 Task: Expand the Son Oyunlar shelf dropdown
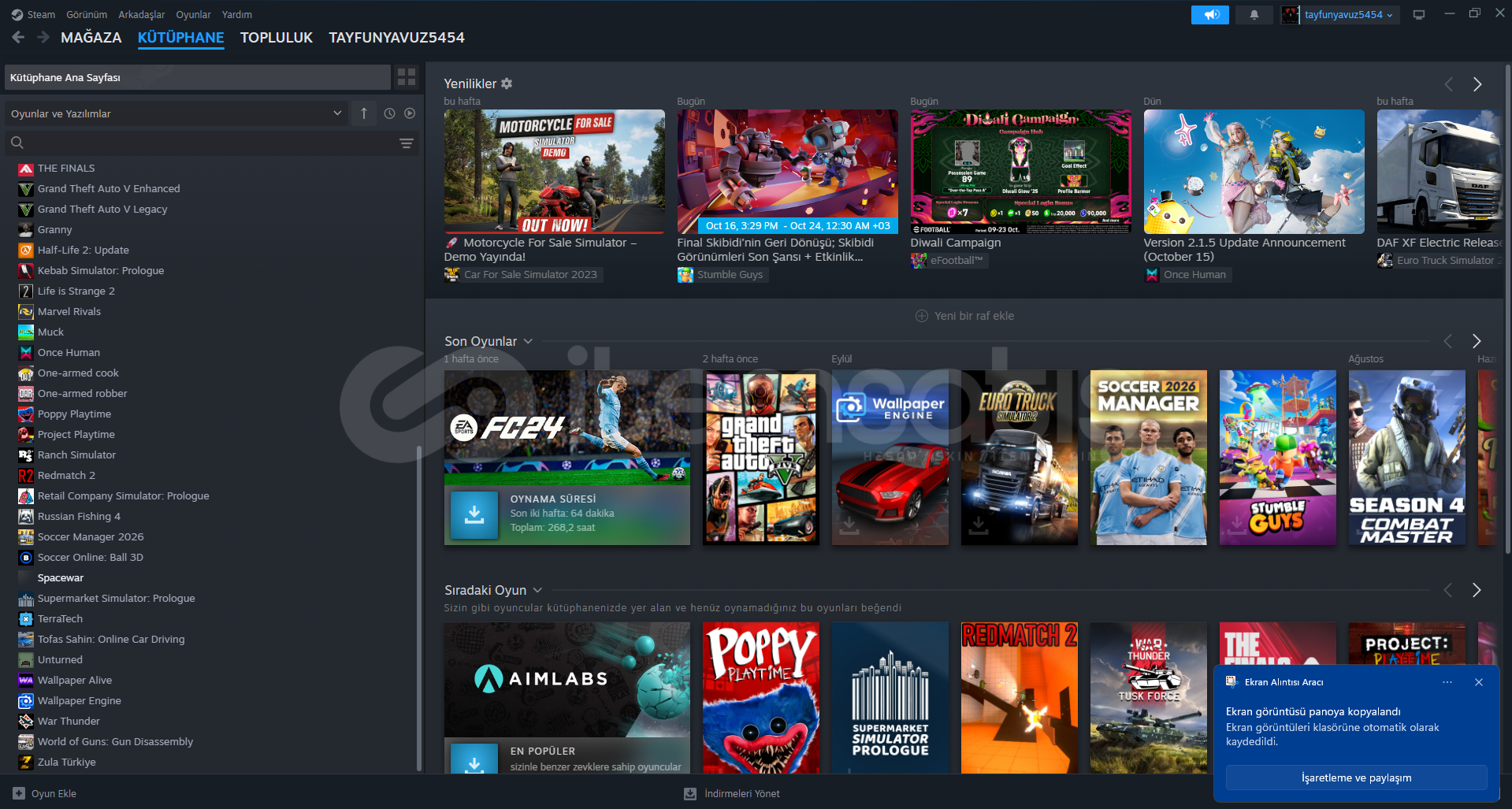click(528, 341)
